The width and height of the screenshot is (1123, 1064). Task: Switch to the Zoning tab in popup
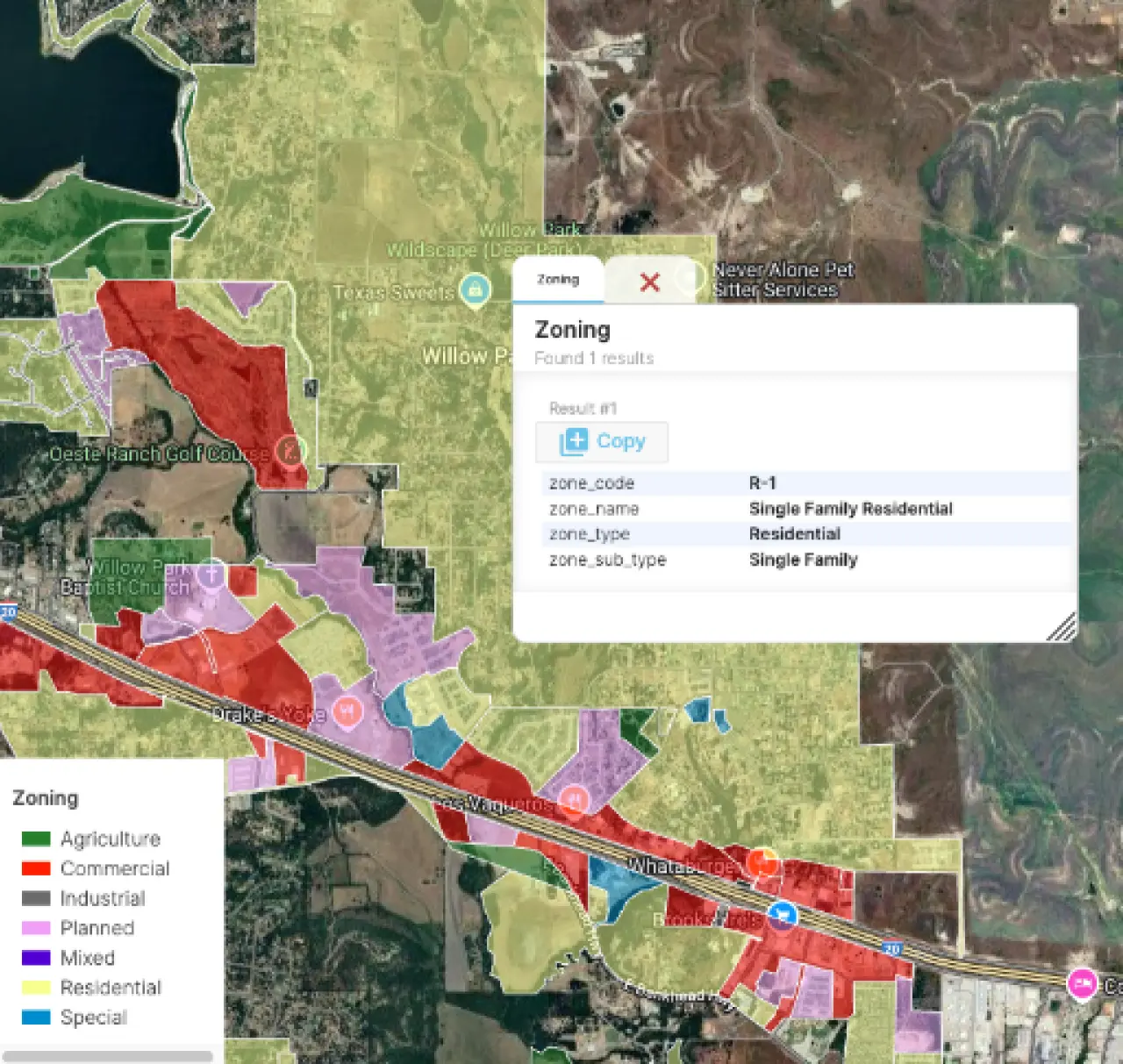tap(558, 280)
